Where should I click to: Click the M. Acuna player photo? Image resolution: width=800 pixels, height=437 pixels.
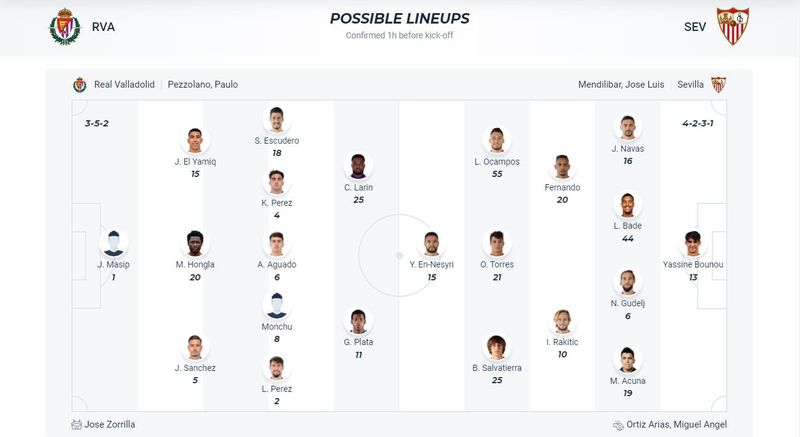pyautogui.click(x=628, y=359)
